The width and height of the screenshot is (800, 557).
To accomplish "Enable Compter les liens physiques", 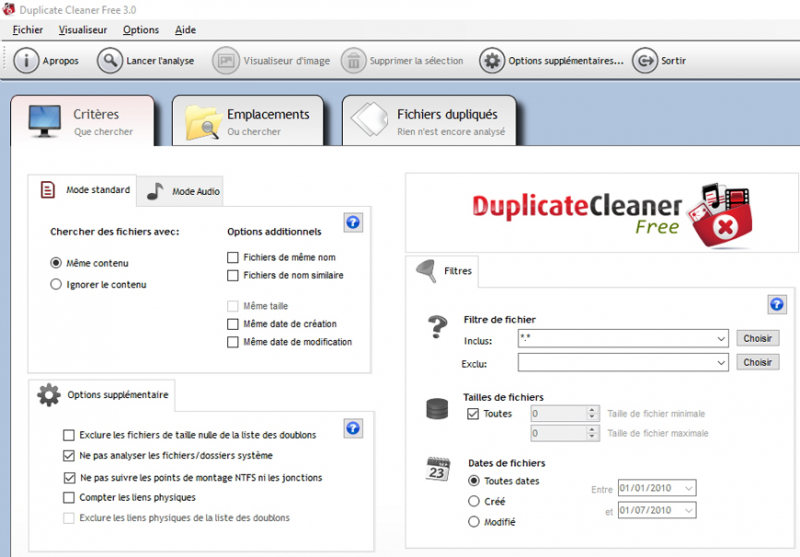I will 68,497.
